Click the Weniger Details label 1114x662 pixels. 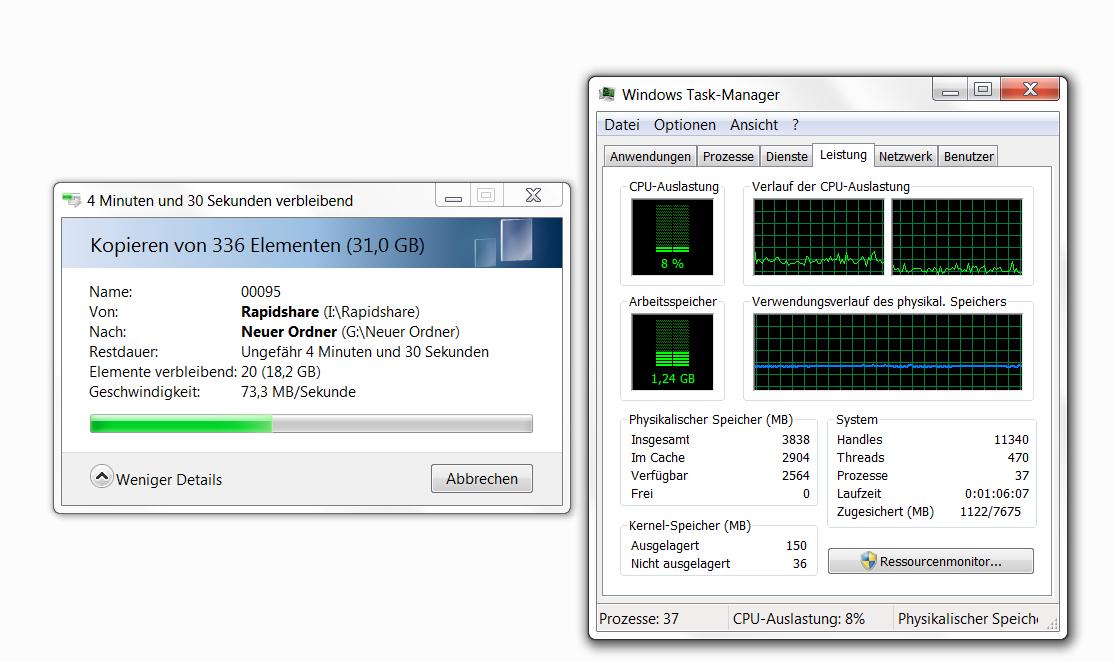(169, 480)
